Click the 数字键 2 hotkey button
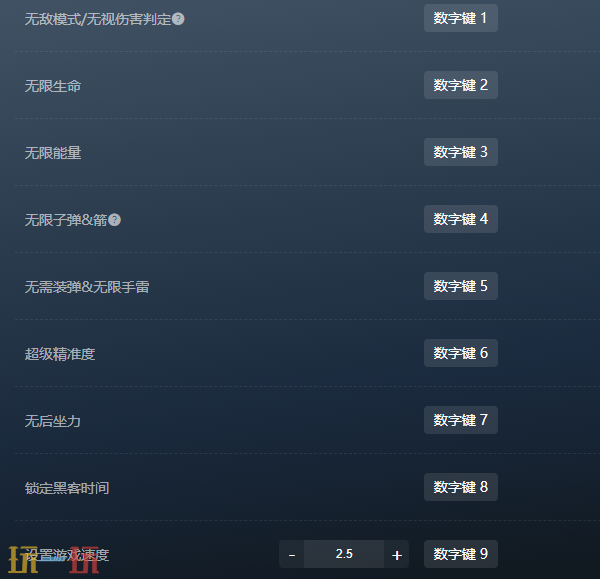Viewport: 600px width, 579px height. [461, 85]
